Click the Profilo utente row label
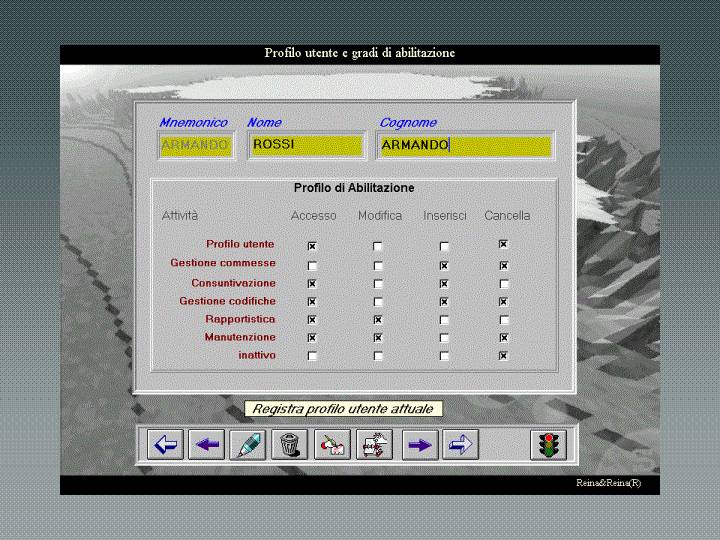The height and width of the screenshot is (540, 720). tap(240, 244)
